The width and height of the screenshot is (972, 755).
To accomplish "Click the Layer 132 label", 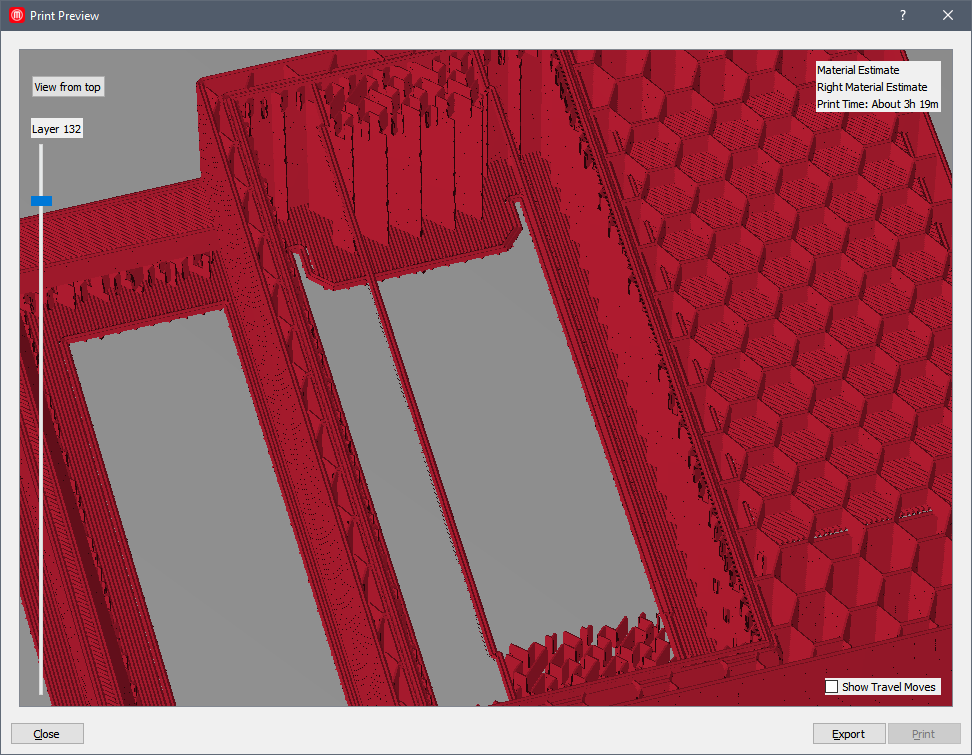I will point(57,129).
